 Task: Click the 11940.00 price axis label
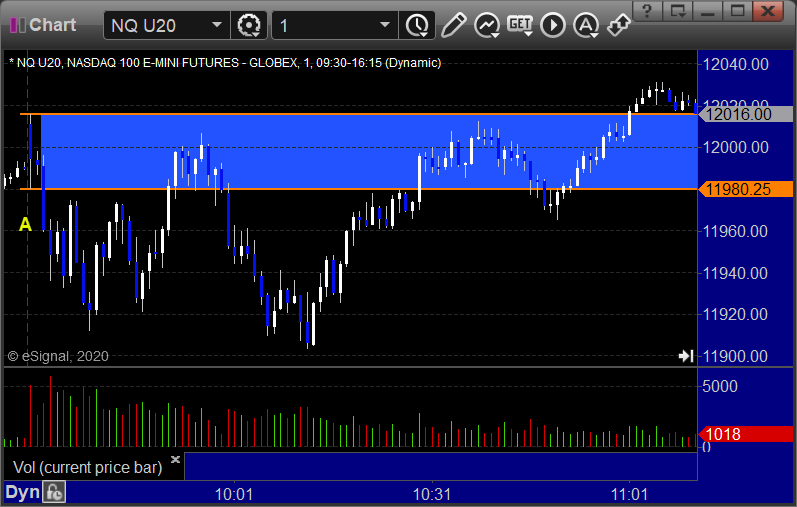[x=735, y=273]
